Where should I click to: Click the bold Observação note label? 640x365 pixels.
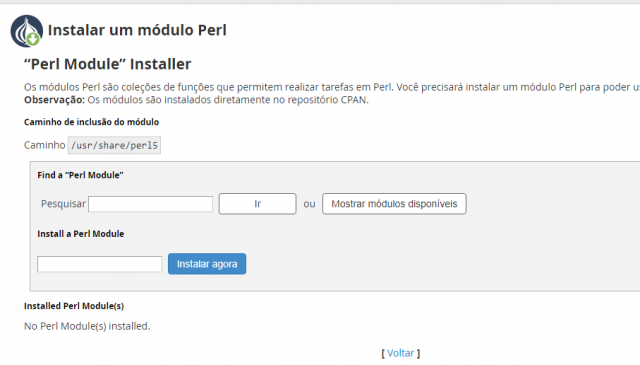click(x=54, y=100)
